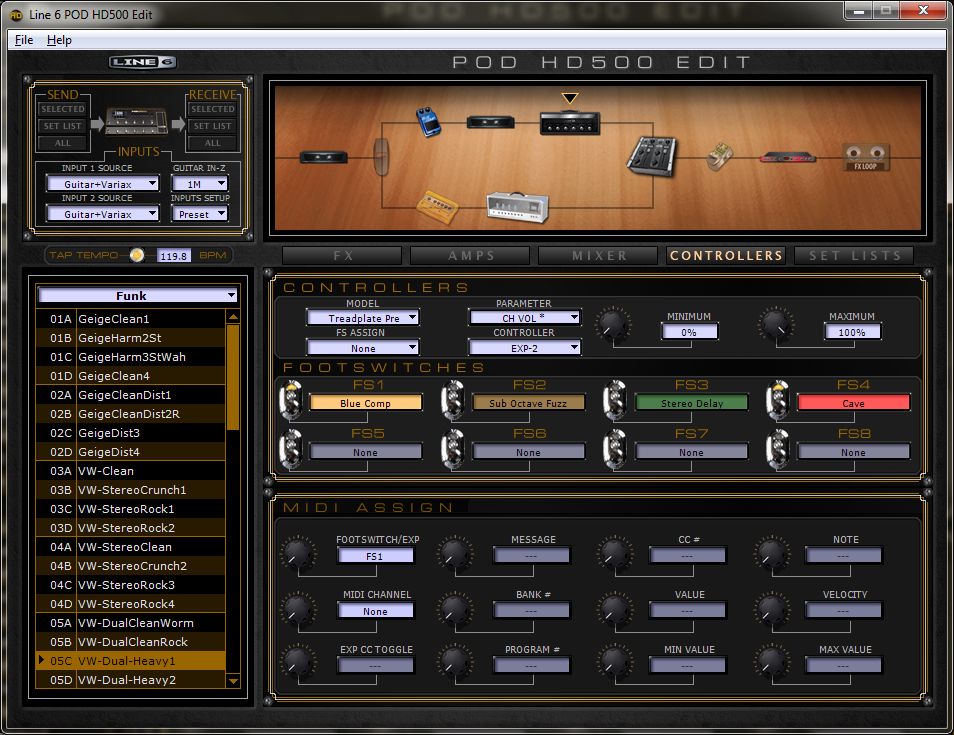Click the Line 6 logo

(143, 62)
